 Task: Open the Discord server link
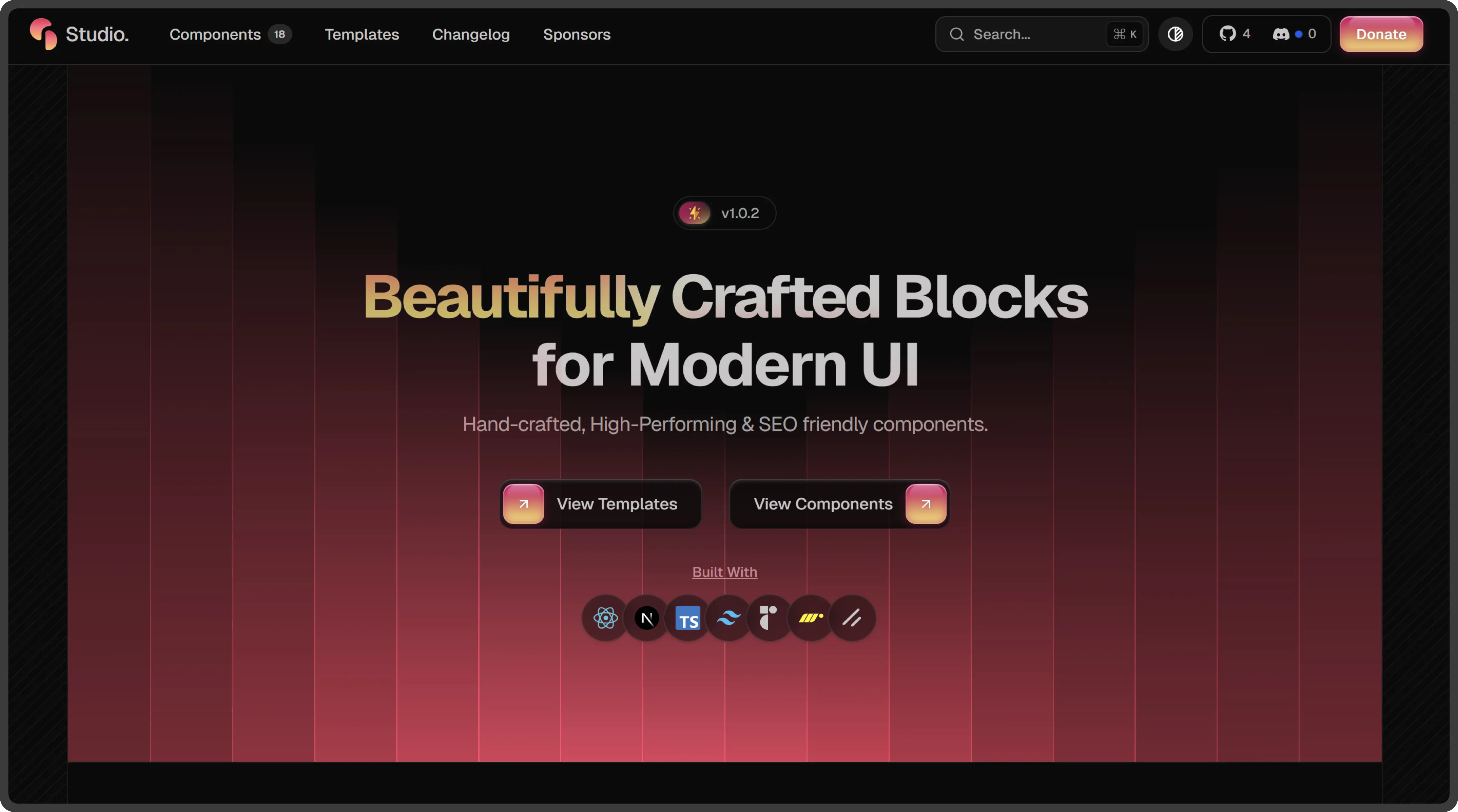pyautogui.click(x=1294, y=34)
